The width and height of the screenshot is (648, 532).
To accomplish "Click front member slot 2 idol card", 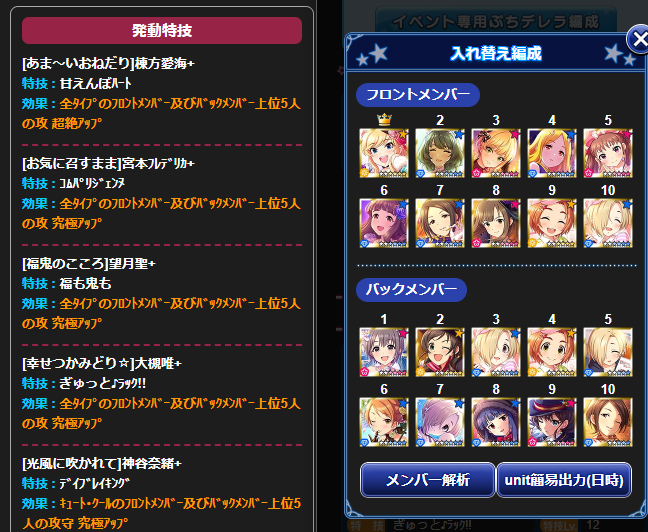I will (x=440, y=153).
